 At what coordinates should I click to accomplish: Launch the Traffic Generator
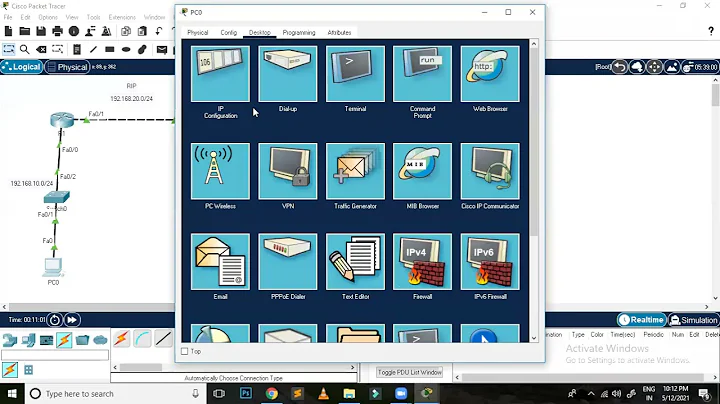click(355, 171)
